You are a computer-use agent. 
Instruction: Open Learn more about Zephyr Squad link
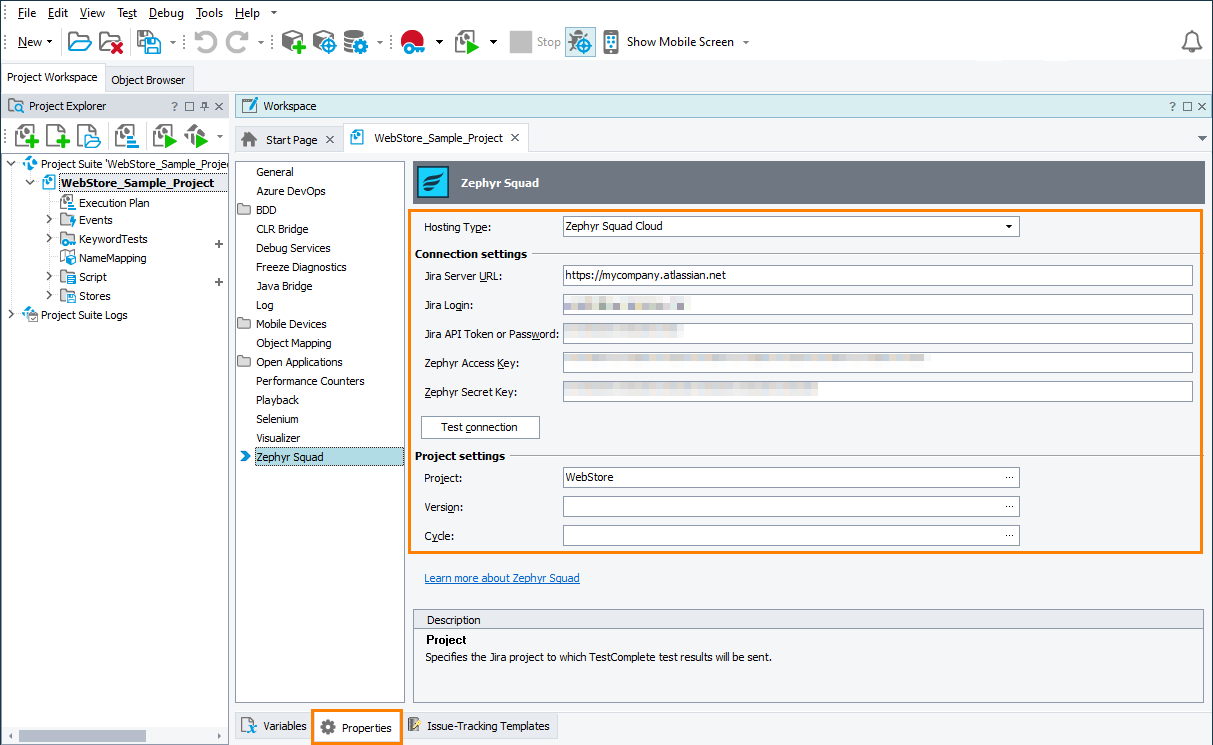point(501,578)
